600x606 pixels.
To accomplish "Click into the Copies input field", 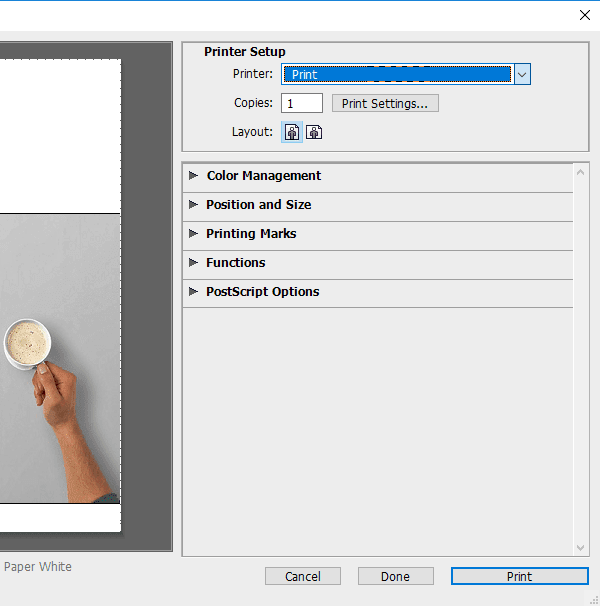I will click(x=302, y=103).
